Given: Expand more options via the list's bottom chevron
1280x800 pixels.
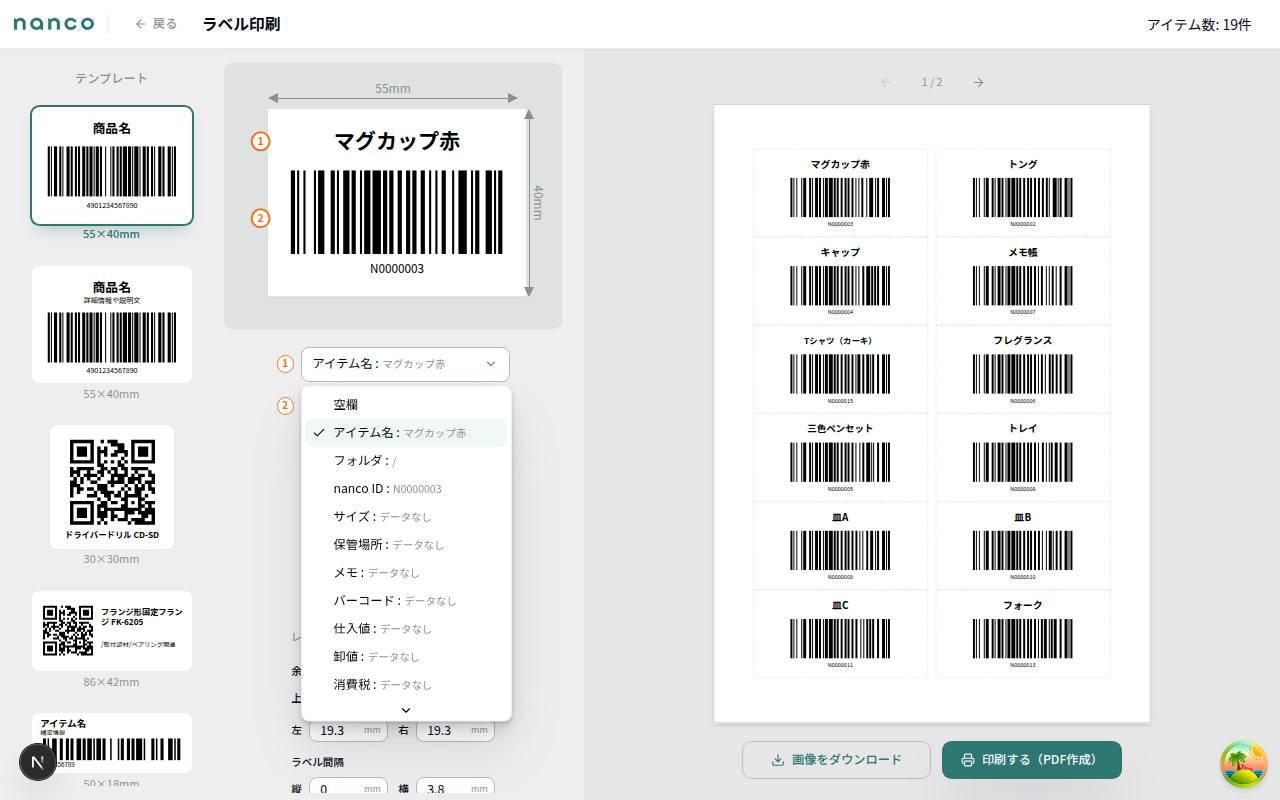Looking at the screenshot, I should 406,710.
